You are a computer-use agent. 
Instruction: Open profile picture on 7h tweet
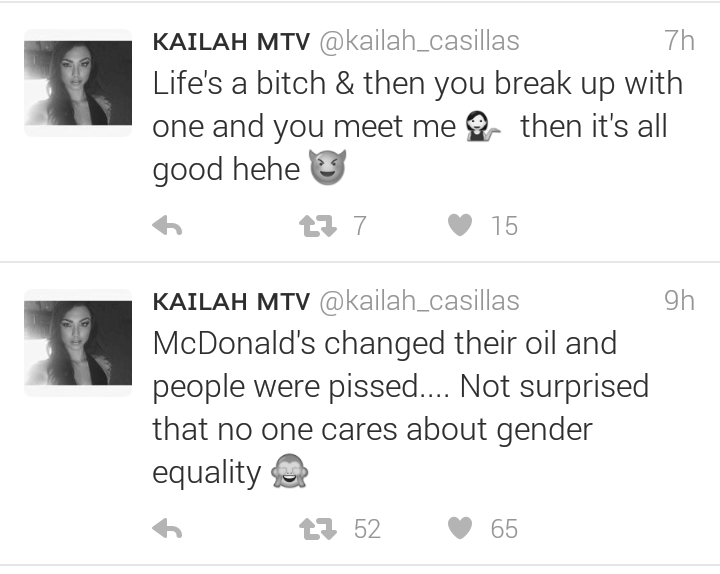tap(78, 83)
